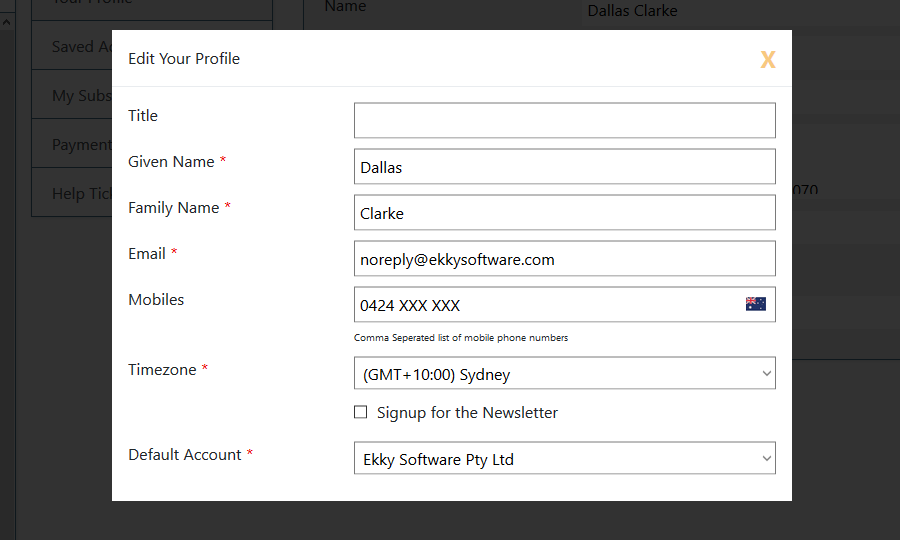Open the Help Tickets sidebar menu item
Viewport: 900px width, 540px height.
[72, 193]
